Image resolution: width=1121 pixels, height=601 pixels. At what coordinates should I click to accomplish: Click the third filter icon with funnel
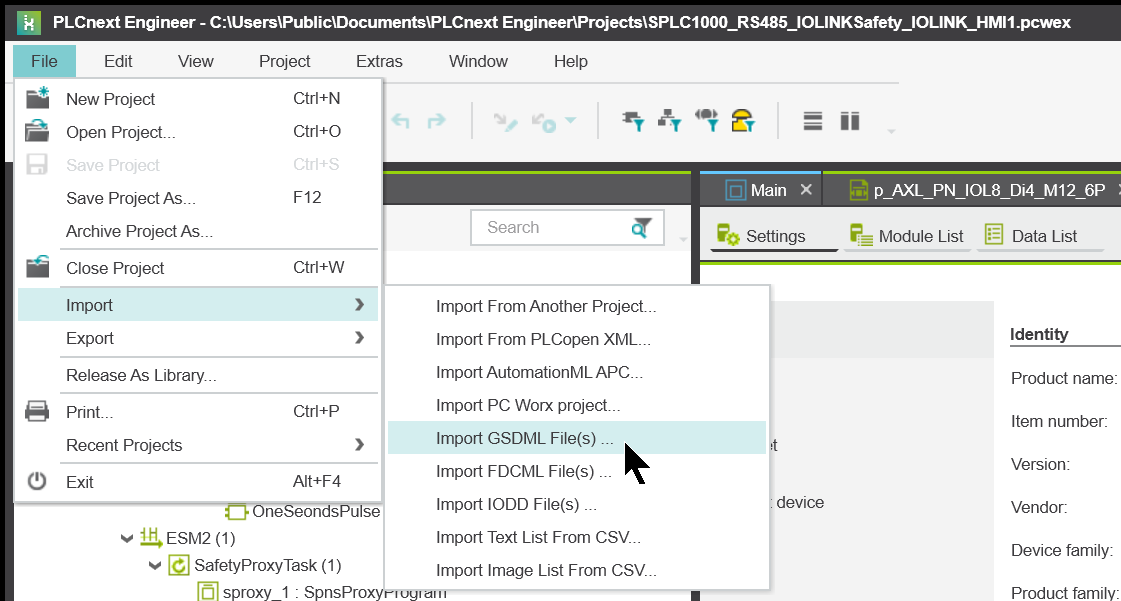coord(706,120)
